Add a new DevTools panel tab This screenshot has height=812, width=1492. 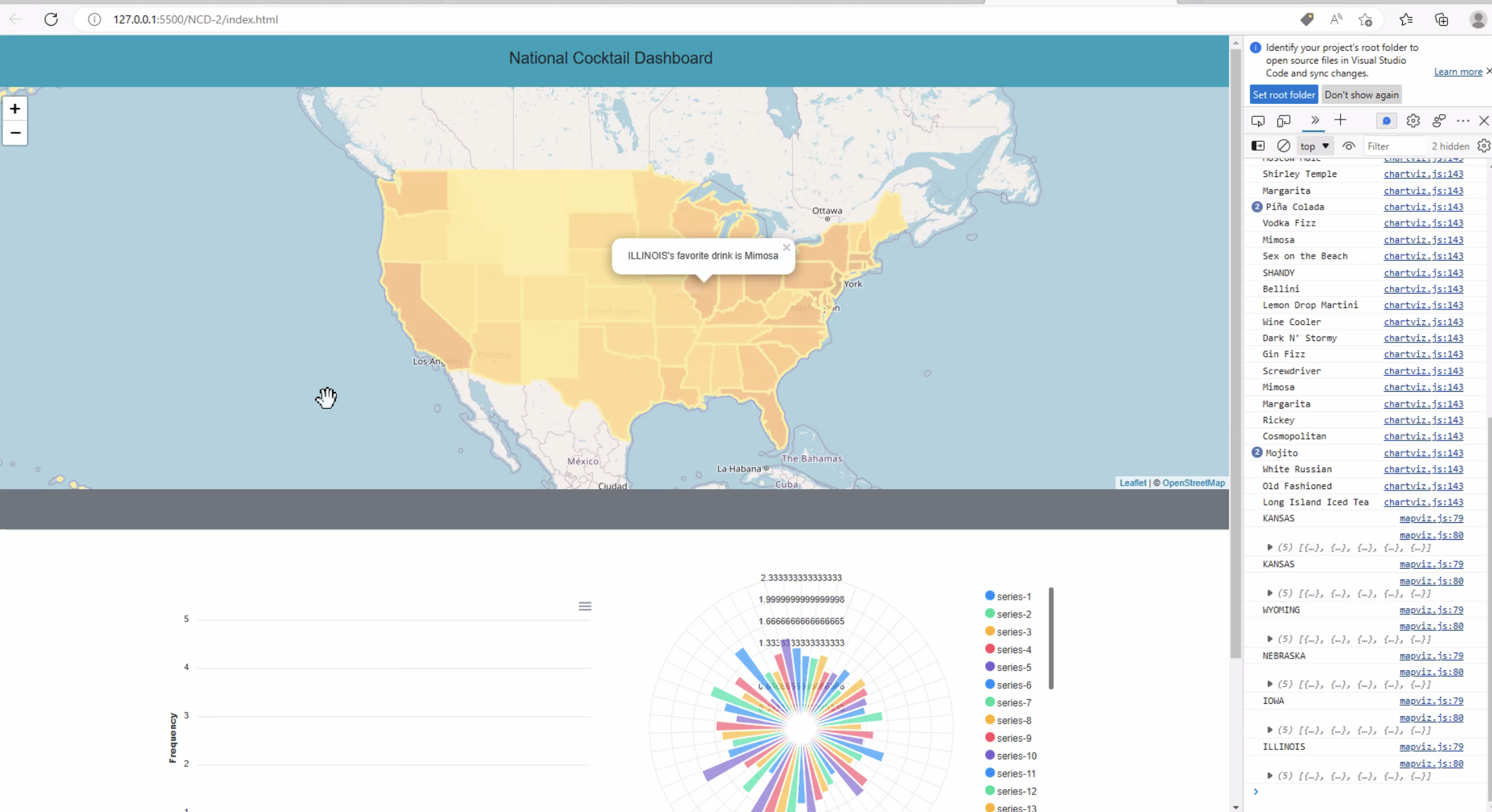1341,120
